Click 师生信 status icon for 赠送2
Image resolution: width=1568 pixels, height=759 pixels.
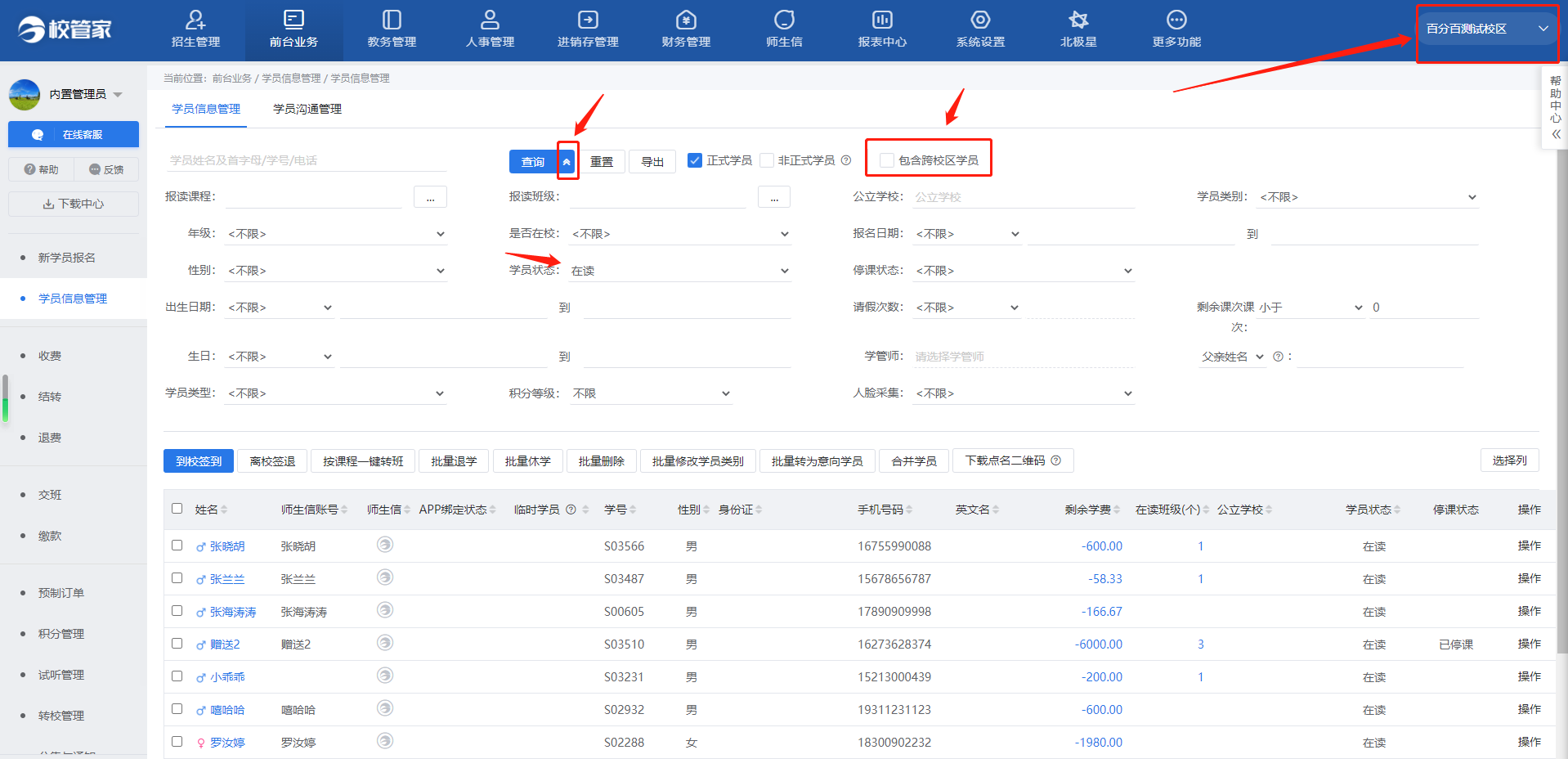[385, 643]
